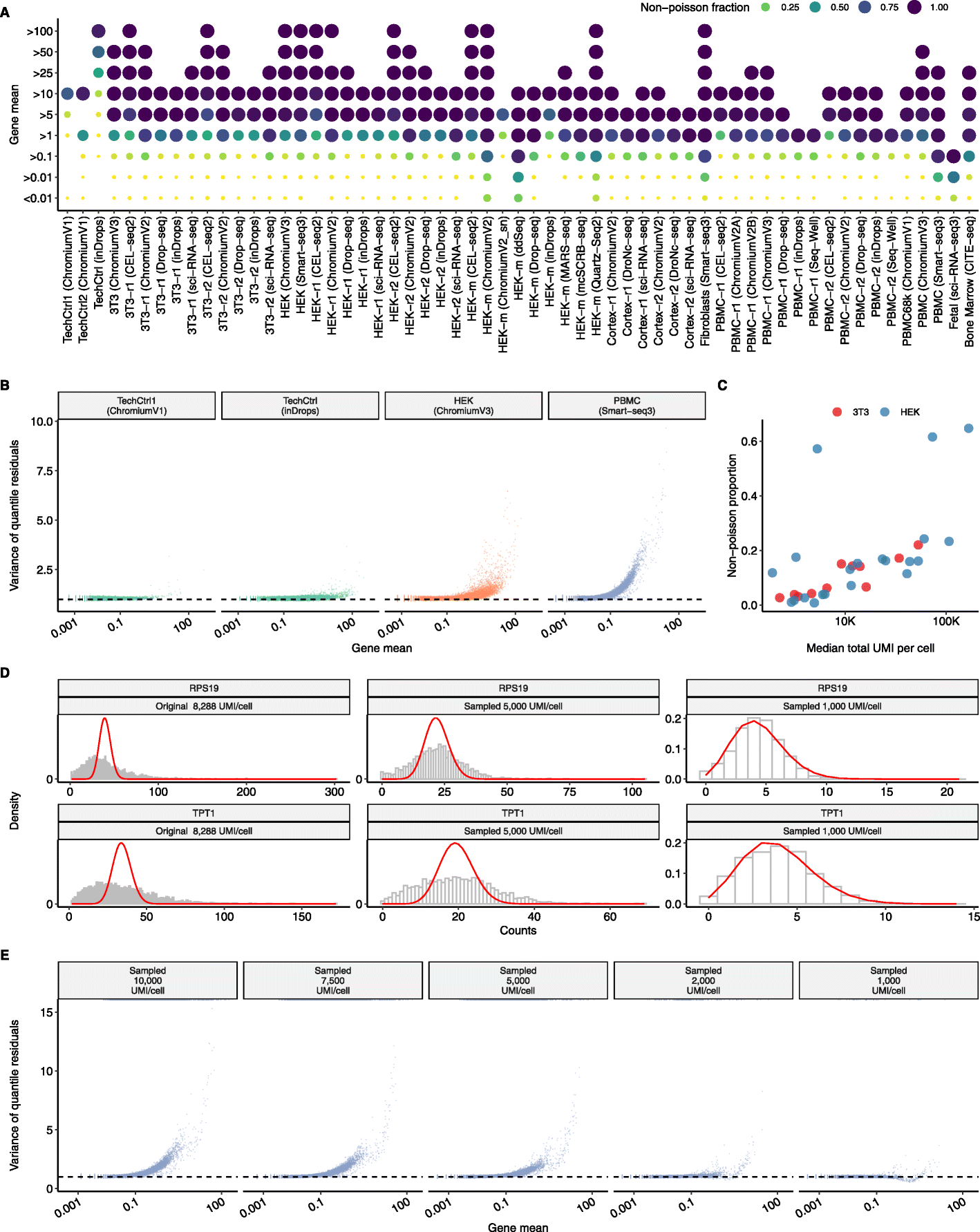
Task: Click panel A axis label "Fetal (sci-RNA-seq3)"
Action: click(954, 273)
